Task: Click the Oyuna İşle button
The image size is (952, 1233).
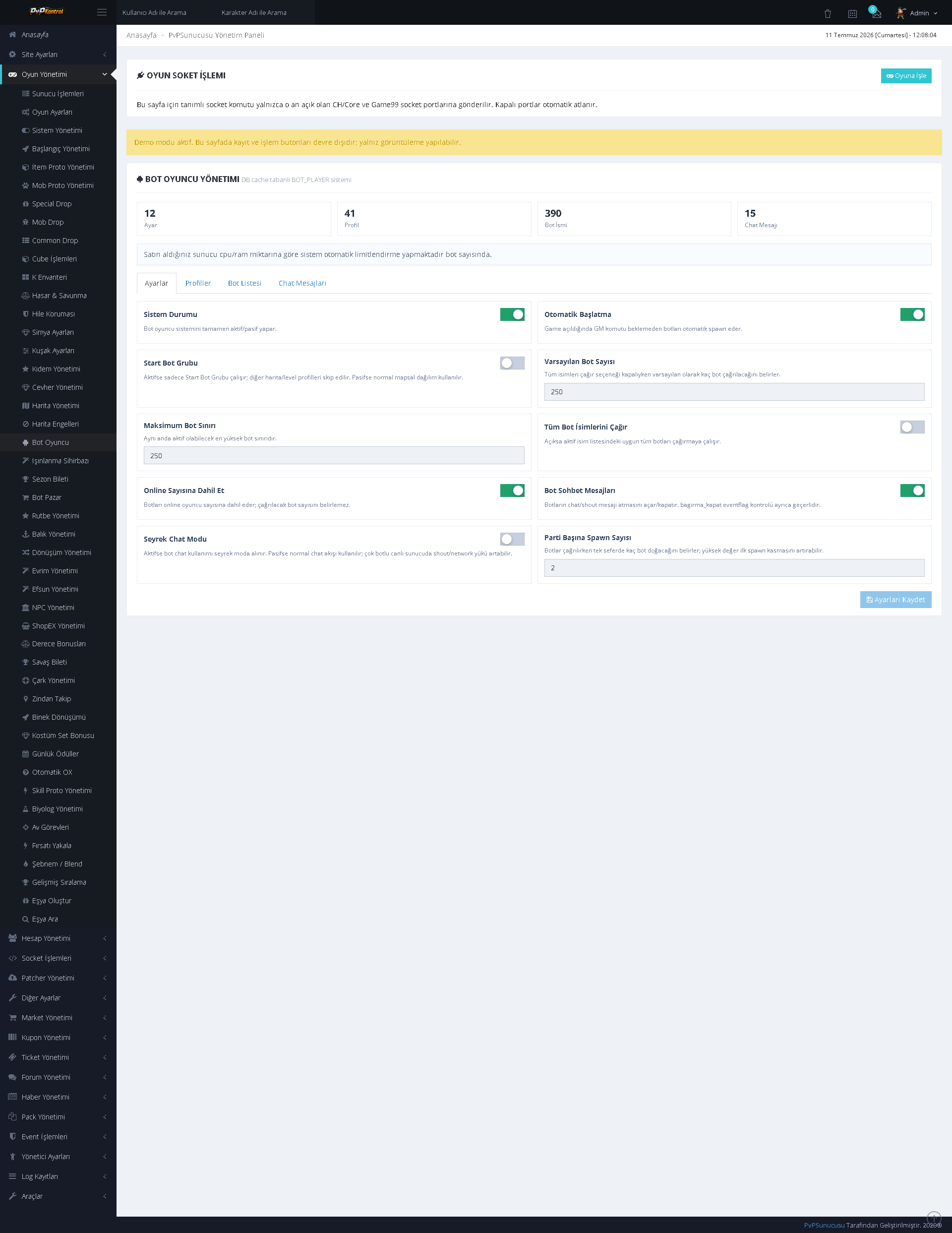Action: [x=906, y=76]
